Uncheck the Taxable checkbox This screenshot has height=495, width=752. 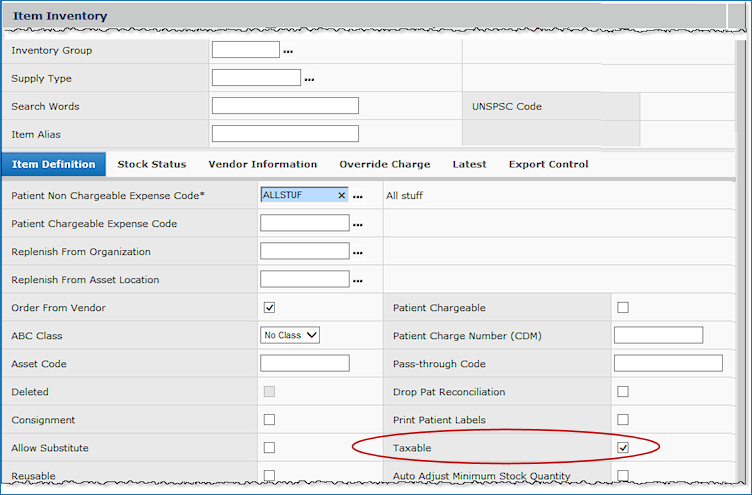(623, 448)
